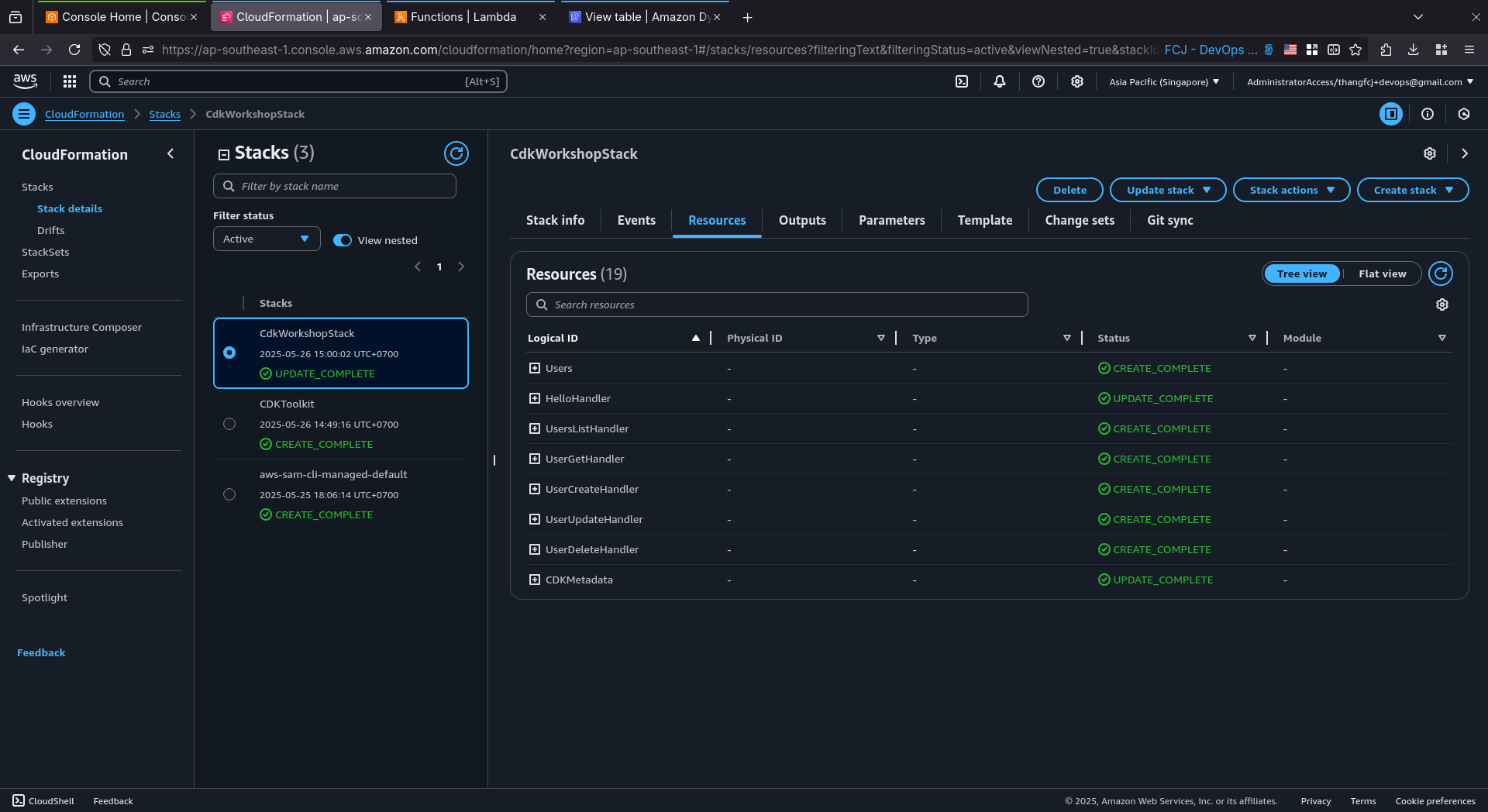Toggle the side navigation hamburger menu
The width and height of the screenshot is (1488, 812).
coord(24,114)
